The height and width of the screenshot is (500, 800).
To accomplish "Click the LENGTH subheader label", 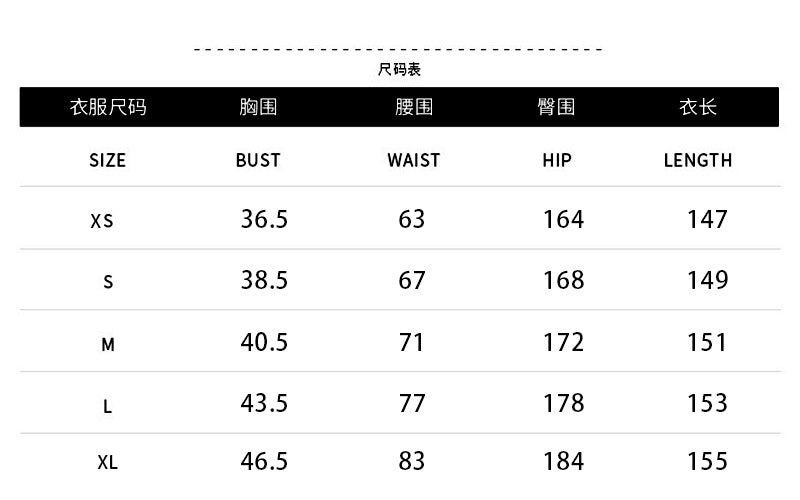I will pos(697,160).
